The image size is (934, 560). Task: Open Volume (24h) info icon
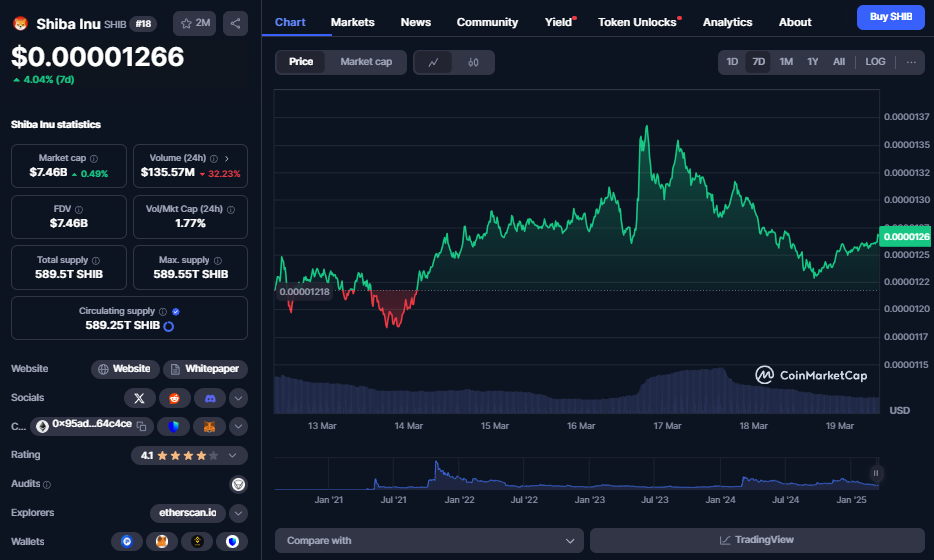pyautogui.click(x=214, y=158)
